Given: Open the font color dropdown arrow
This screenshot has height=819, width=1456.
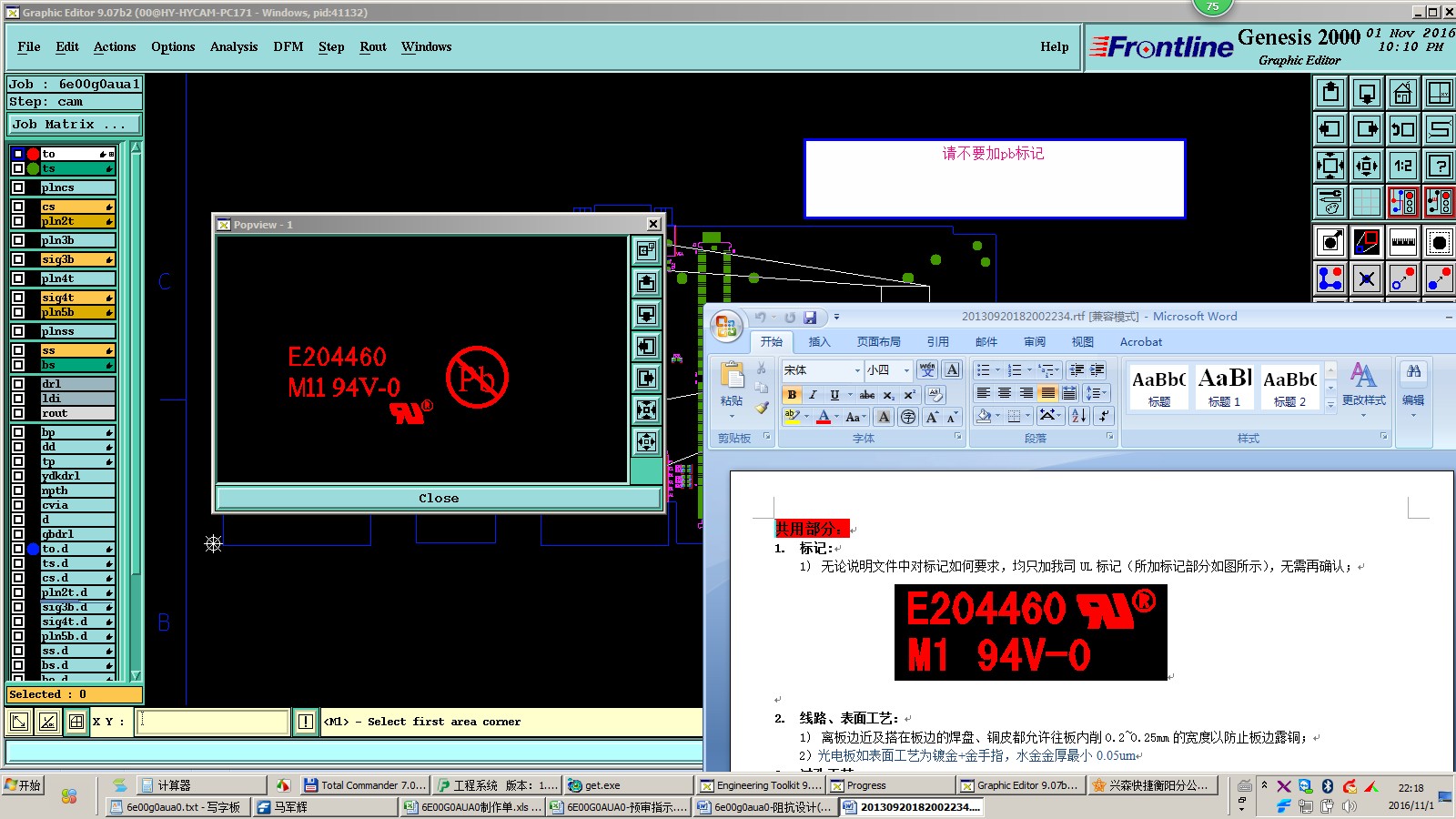Looking at the screenshot, I should (x=837, y=417).
